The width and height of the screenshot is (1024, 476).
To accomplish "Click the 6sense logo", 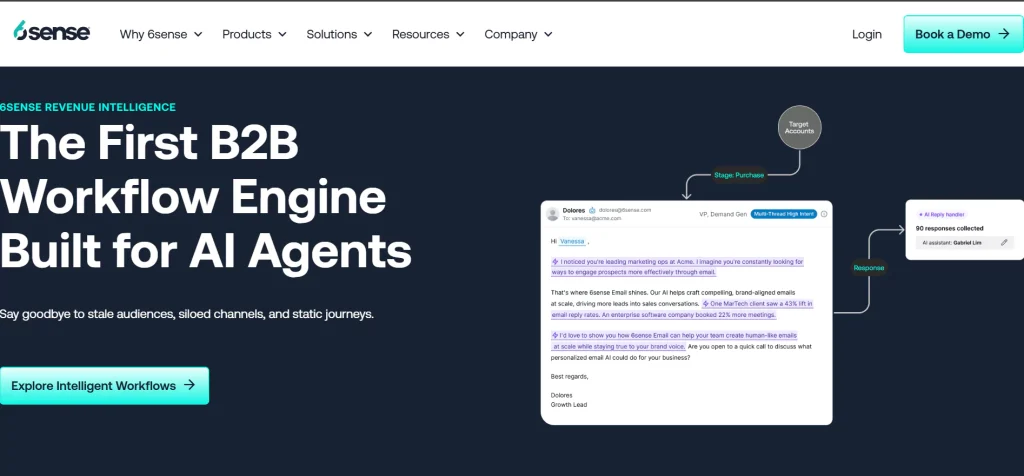I will click(52, 31).
